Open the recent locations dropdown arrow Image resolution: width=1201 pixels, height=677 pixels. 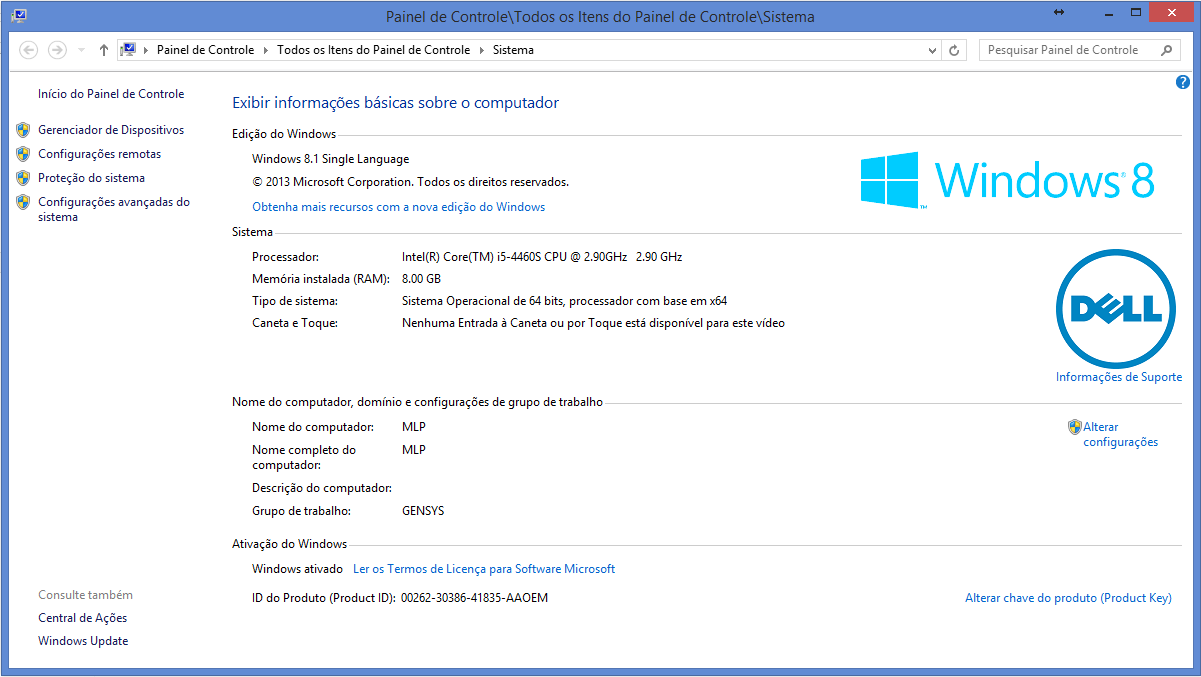point(81,50)
